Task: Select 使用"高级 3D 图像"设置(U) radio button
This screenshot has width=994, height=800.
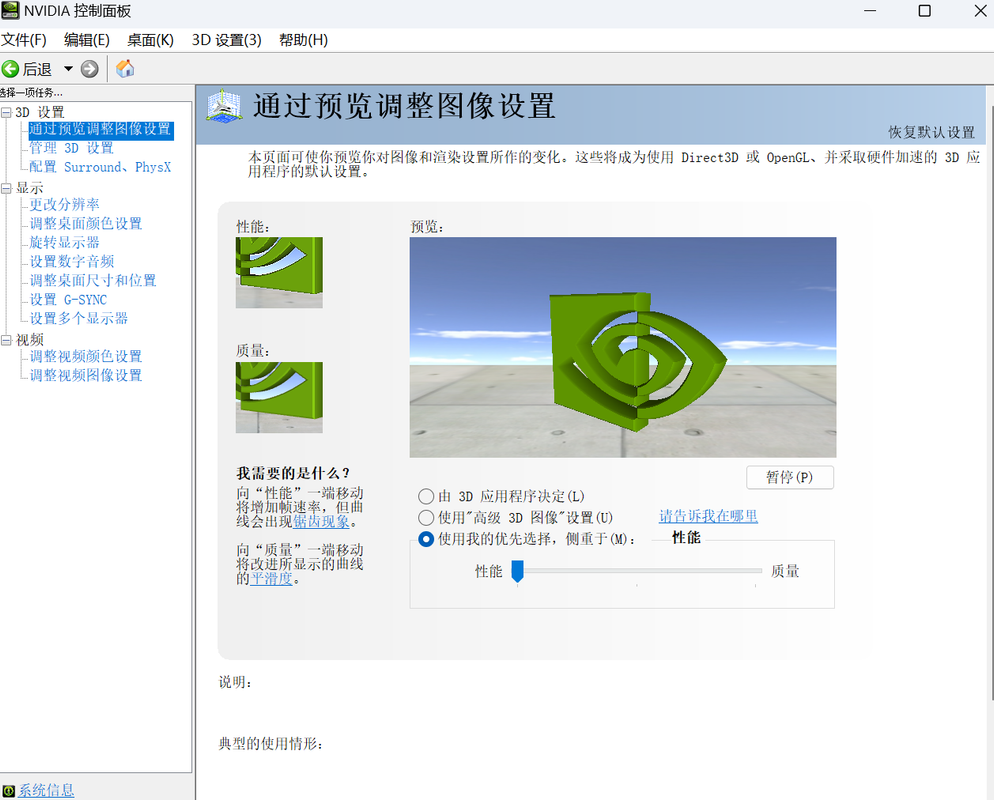Action: 426,518
